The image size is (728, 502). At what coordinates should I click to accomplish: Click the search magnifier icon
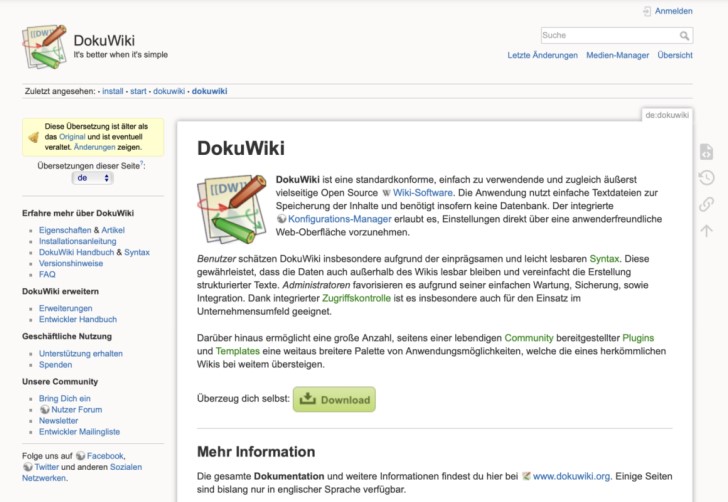(x=684, y=35)
